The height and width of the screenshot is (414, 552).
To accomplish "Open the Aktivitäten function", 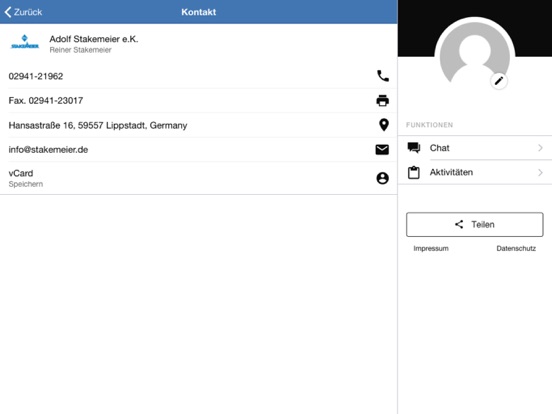I will click(x=475, y=172).
